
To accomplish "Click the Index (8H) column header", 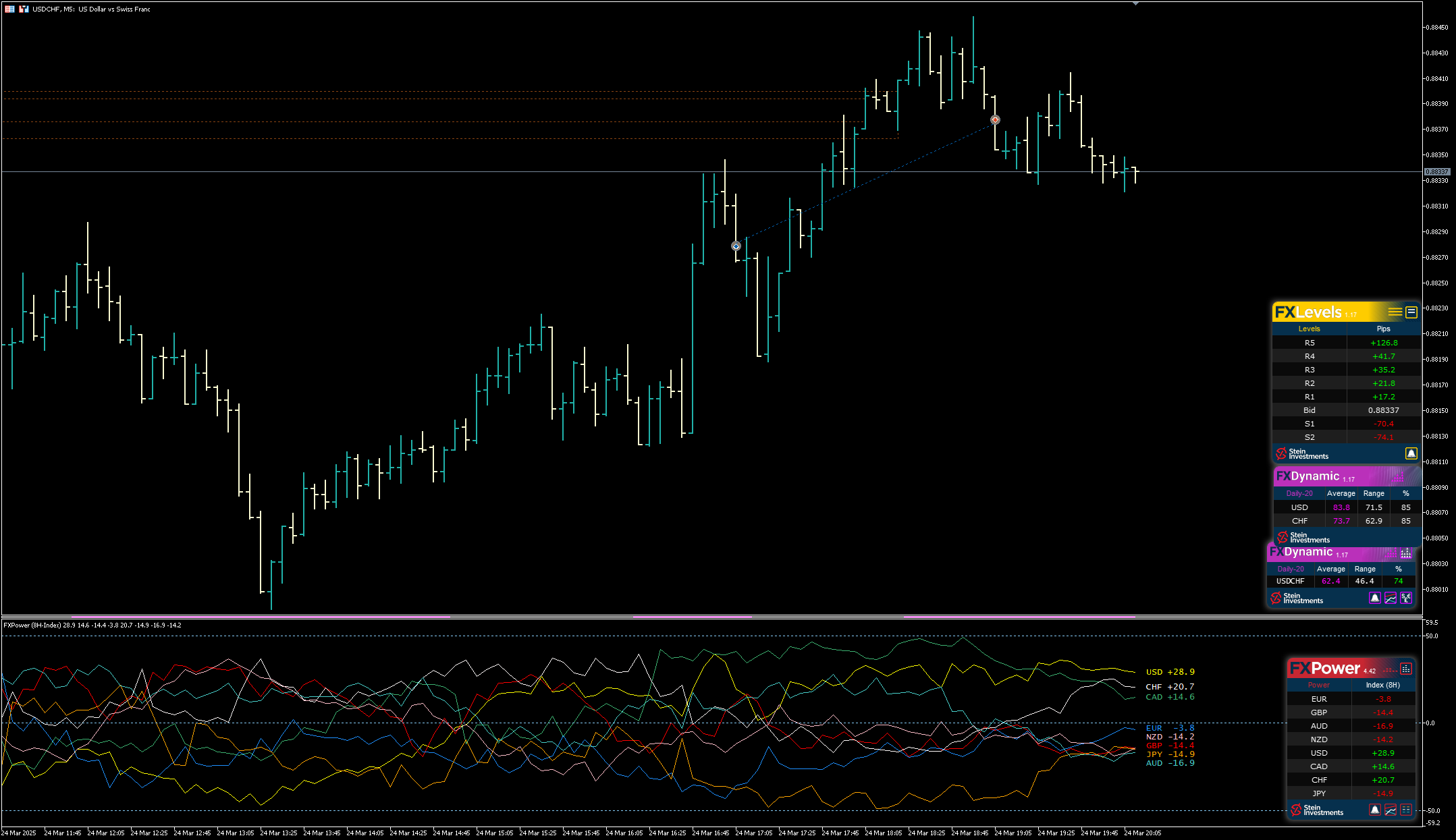I will (1382, 685).
